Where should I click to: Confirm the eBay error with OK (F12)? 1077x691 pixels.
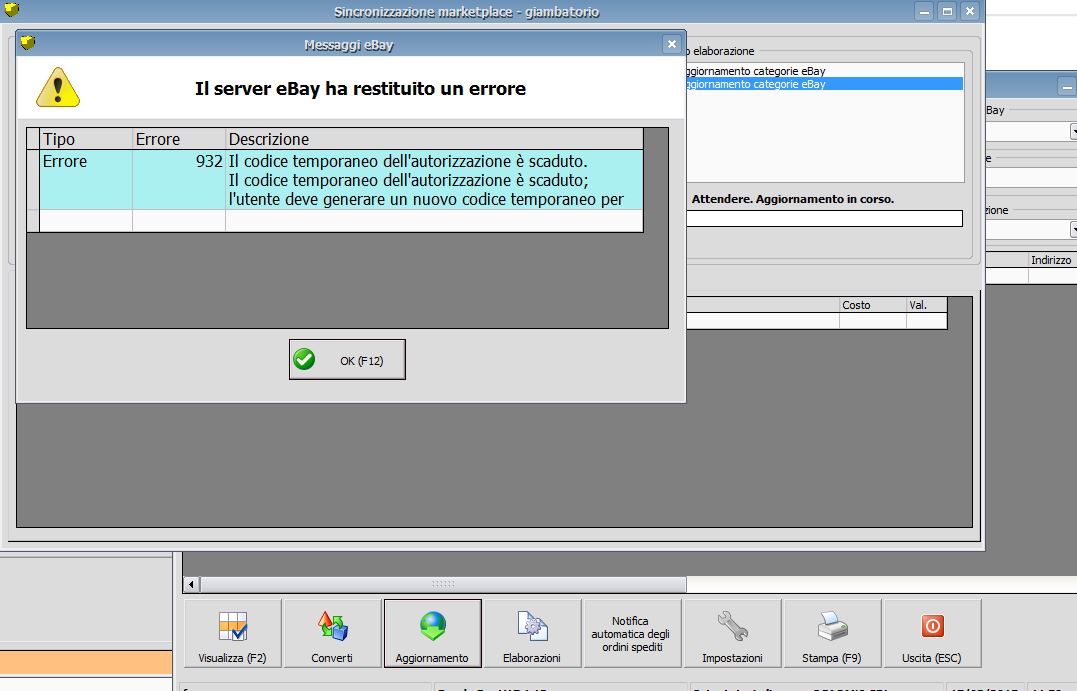(347, 359)
